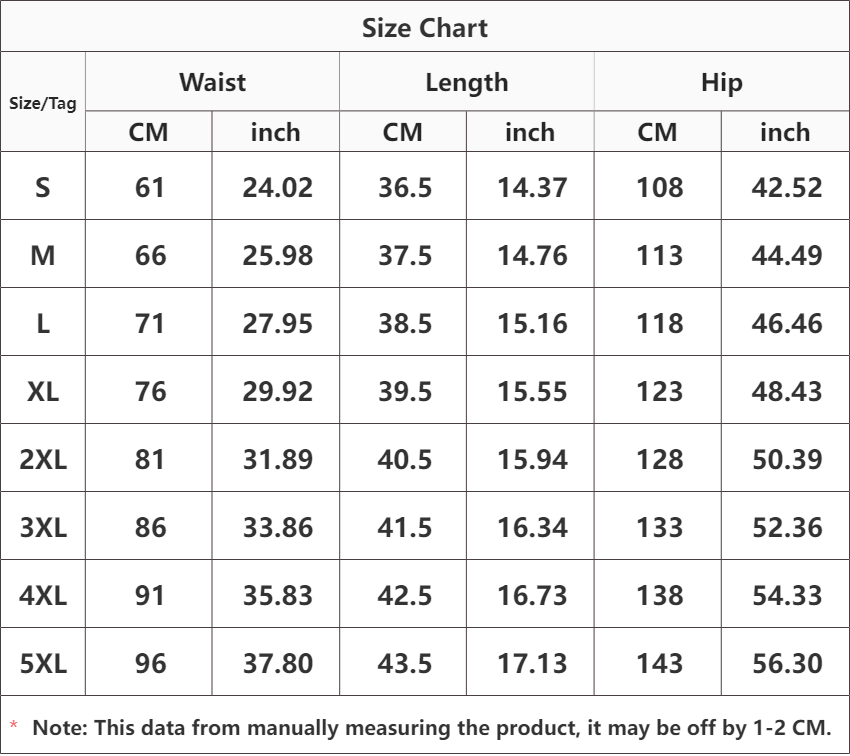The image size is (850, 756).
Task: Select the hip inch value 56.30
Action: (x=787, y=663)
